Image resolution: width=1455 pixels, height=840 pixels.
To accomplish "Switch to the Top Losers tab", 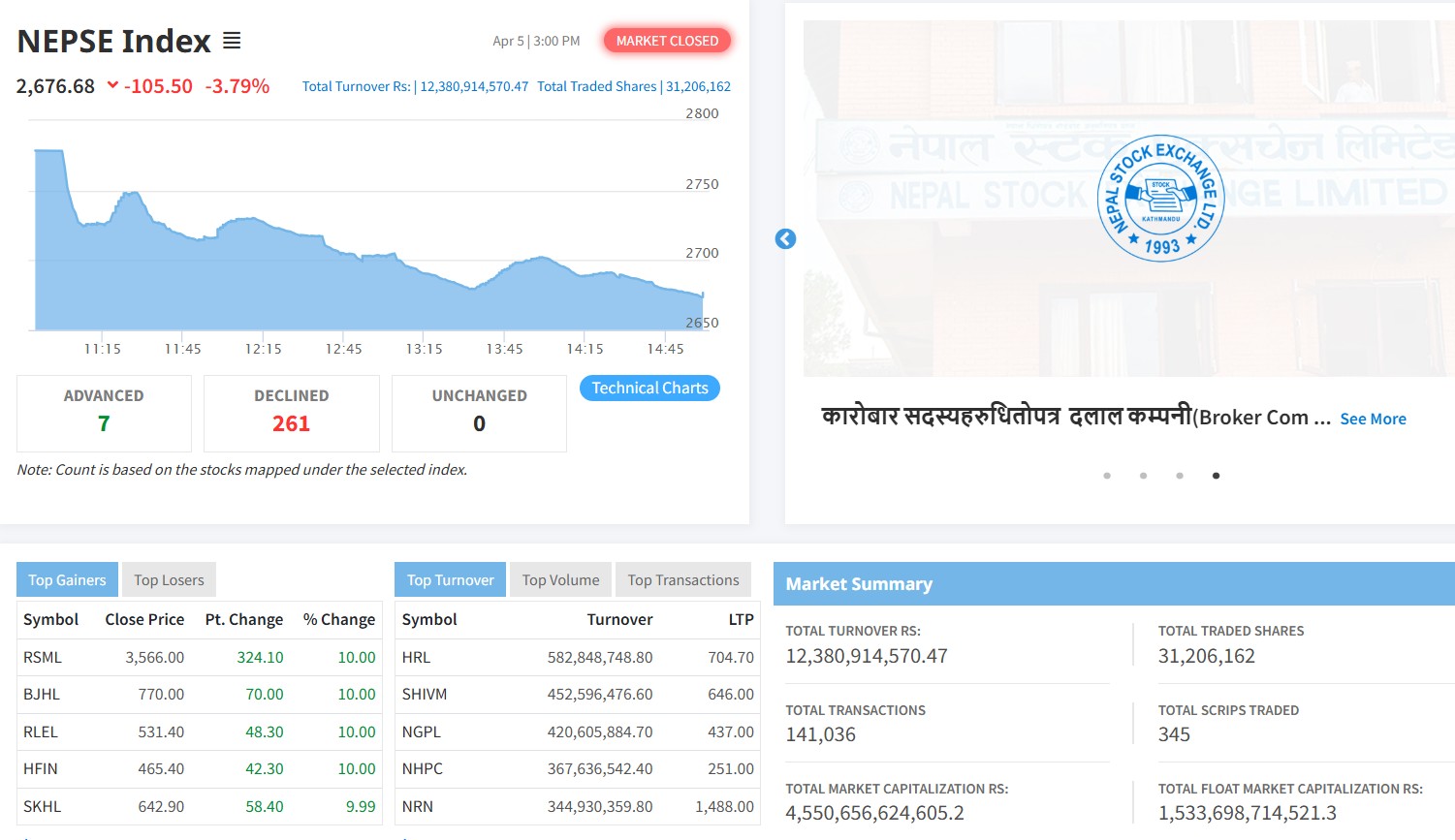I will [x=169, y=580].
